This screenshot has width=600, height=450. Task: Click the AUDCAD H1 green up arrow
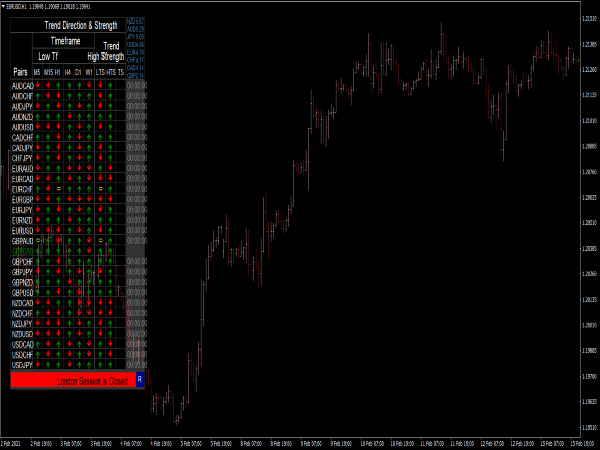pos(58,85)
